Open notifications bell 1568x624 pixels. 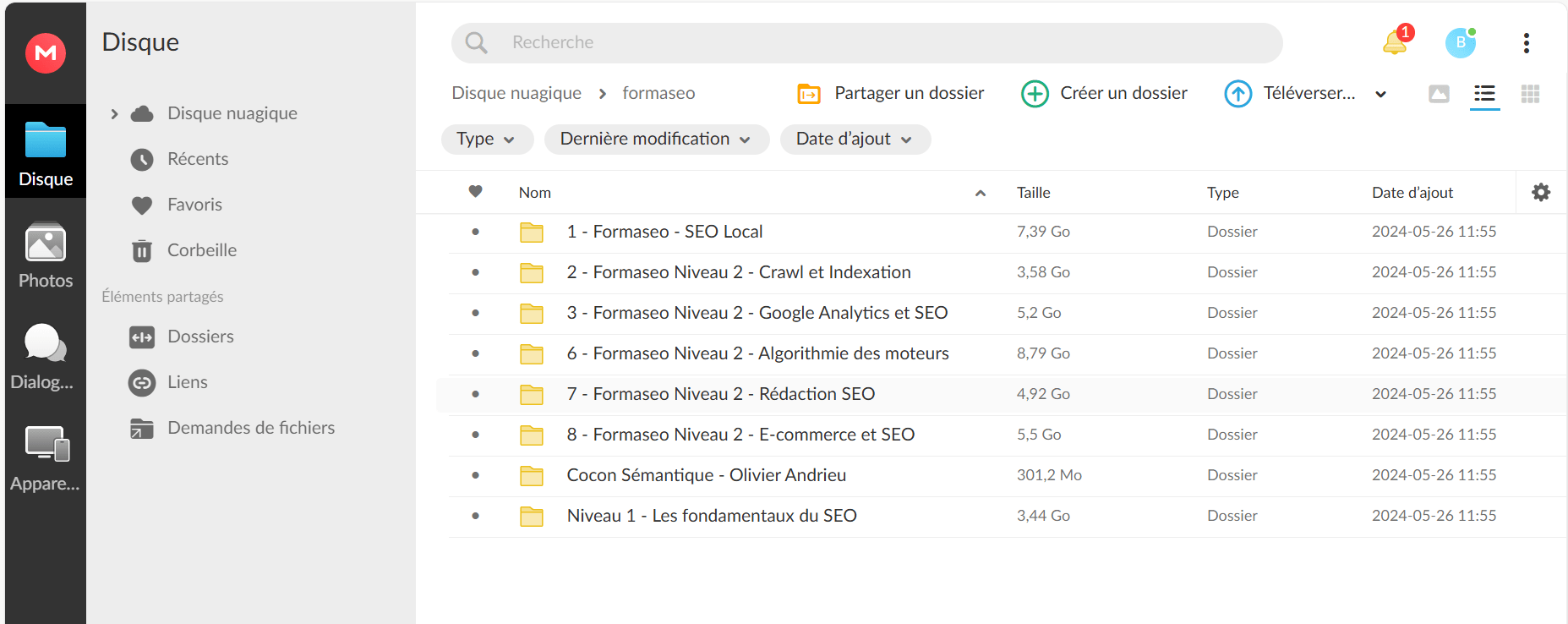click(x=1395, y=42)
